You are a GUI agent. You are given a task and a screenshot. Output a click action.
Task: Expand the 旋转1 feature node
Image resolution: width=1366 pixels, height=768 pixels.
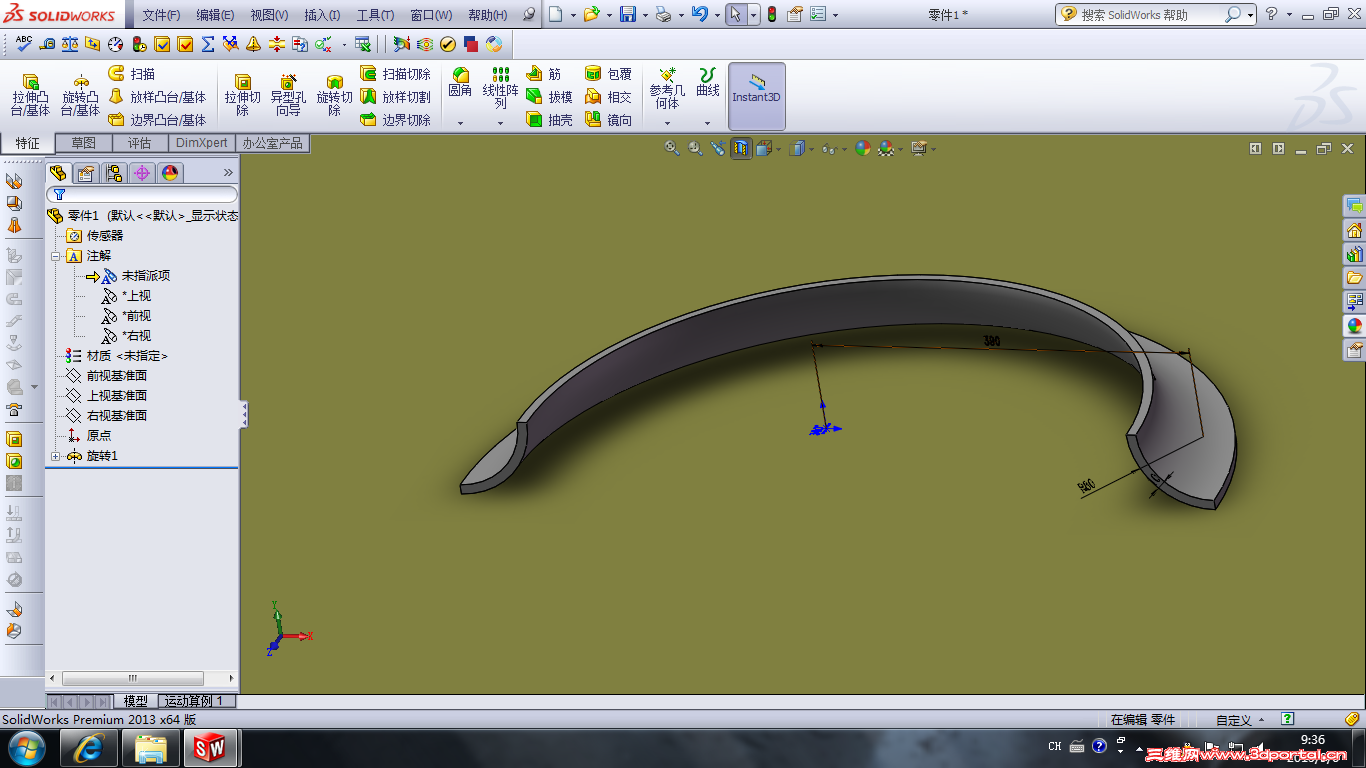[x=55, y=456]
